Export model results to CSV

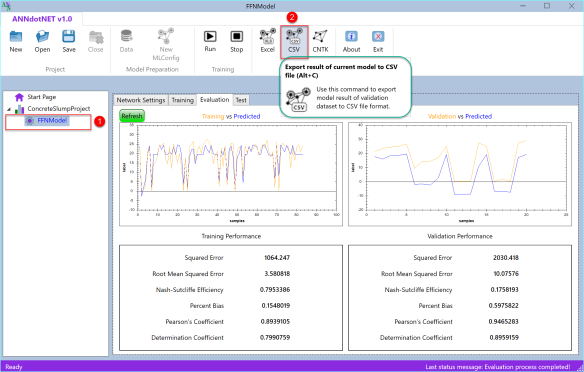(294, 42)
